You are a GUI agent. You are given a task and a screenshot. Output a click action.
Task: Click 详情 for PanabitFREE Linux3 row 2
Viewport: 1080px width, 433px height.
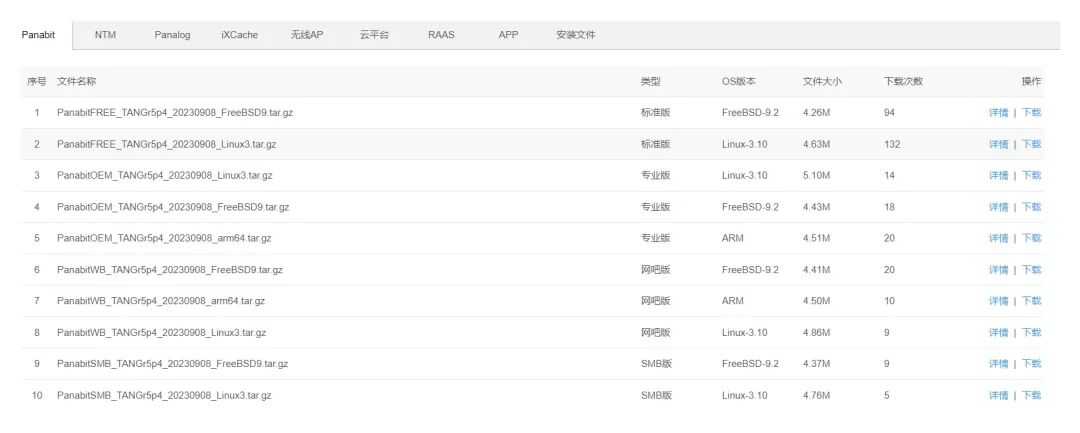tap(999, 145)
